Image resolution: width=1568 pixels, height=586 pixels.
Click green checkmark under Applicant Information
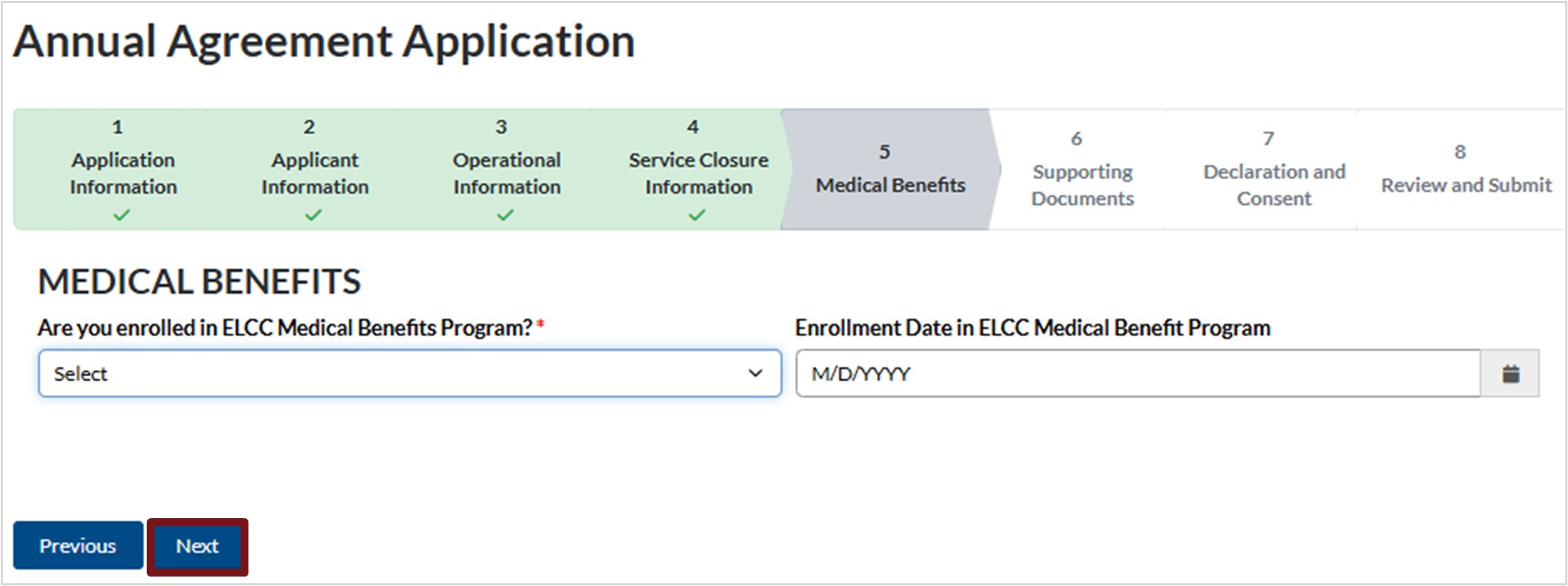point(313,215)
